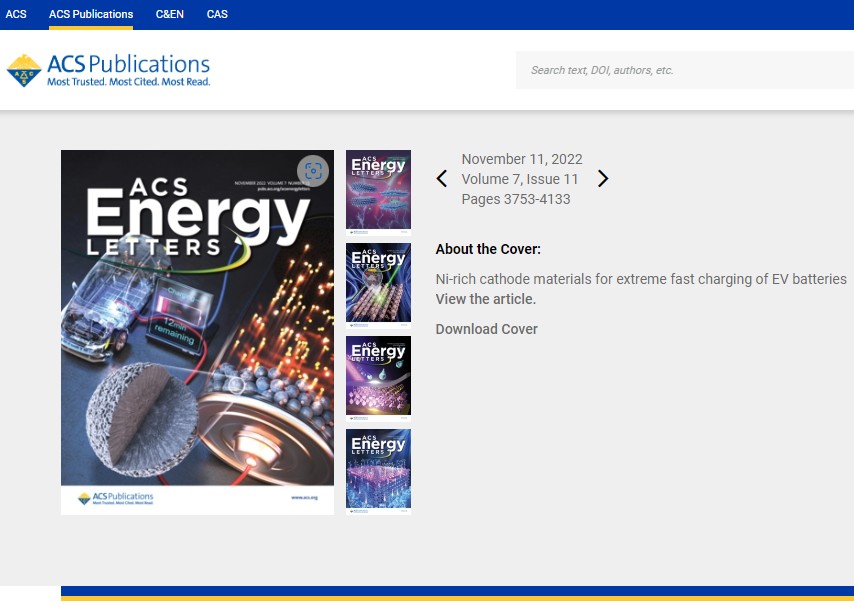Open the C&EN tab
Image resolution: width=854 pixels, height=605 pixels.
click(x=169, y=14)
